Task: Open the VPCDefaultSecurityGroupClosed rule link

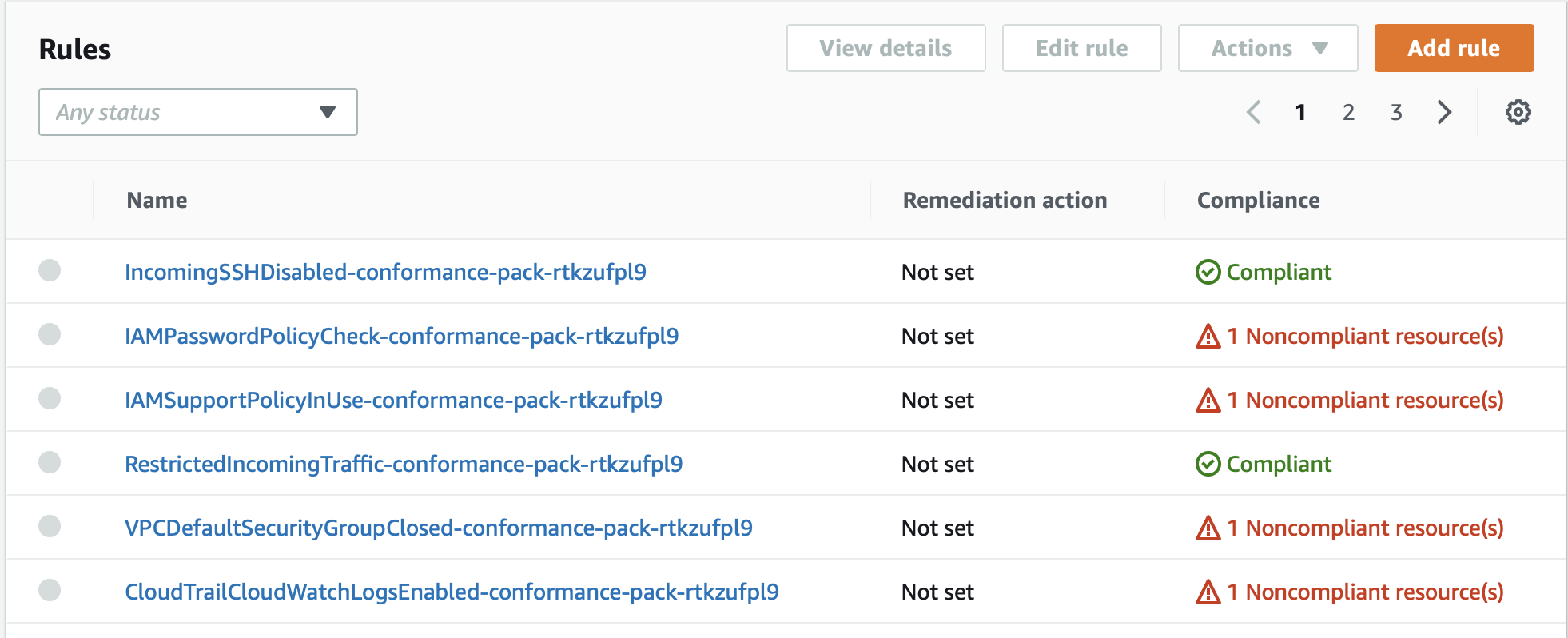Action: 438,528
